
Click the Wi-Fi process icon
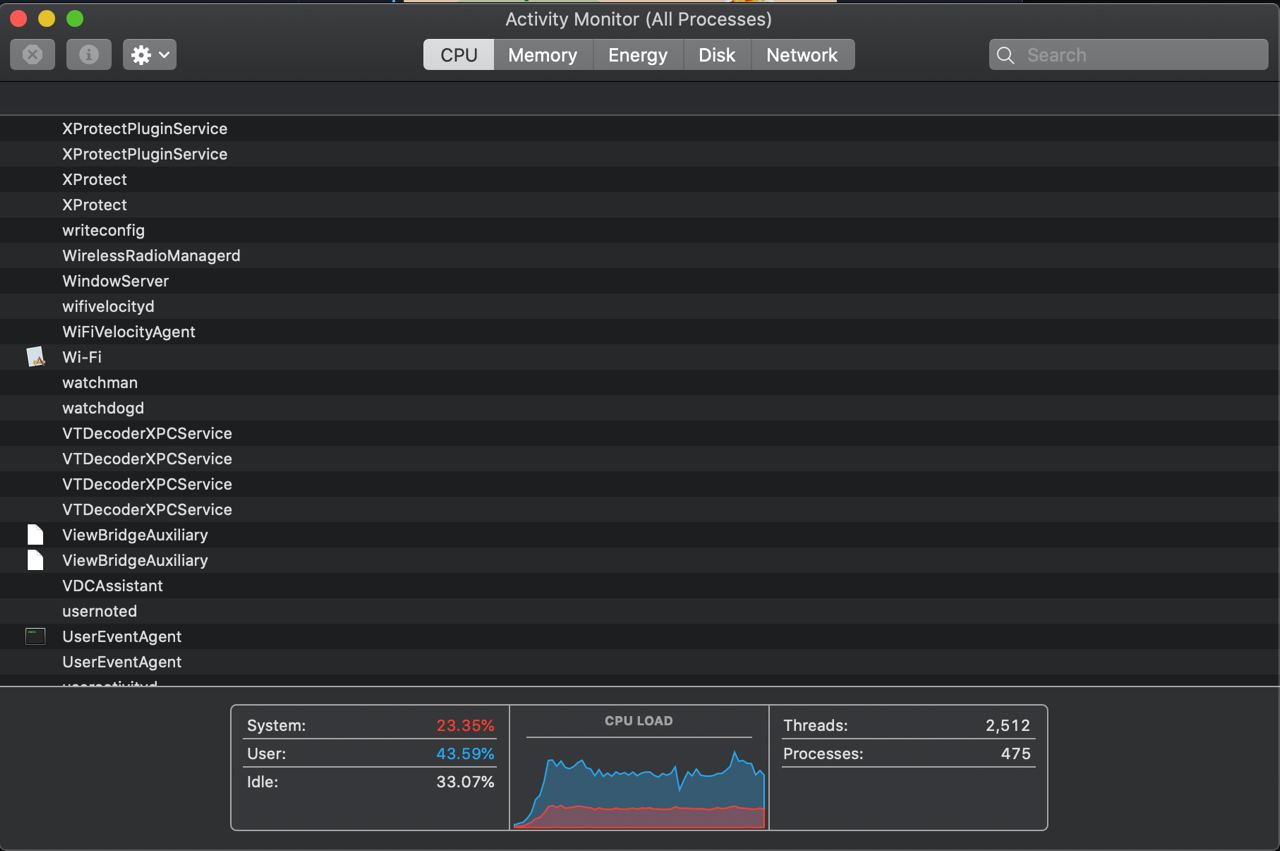pyautogui.click(x=36, y=357)
